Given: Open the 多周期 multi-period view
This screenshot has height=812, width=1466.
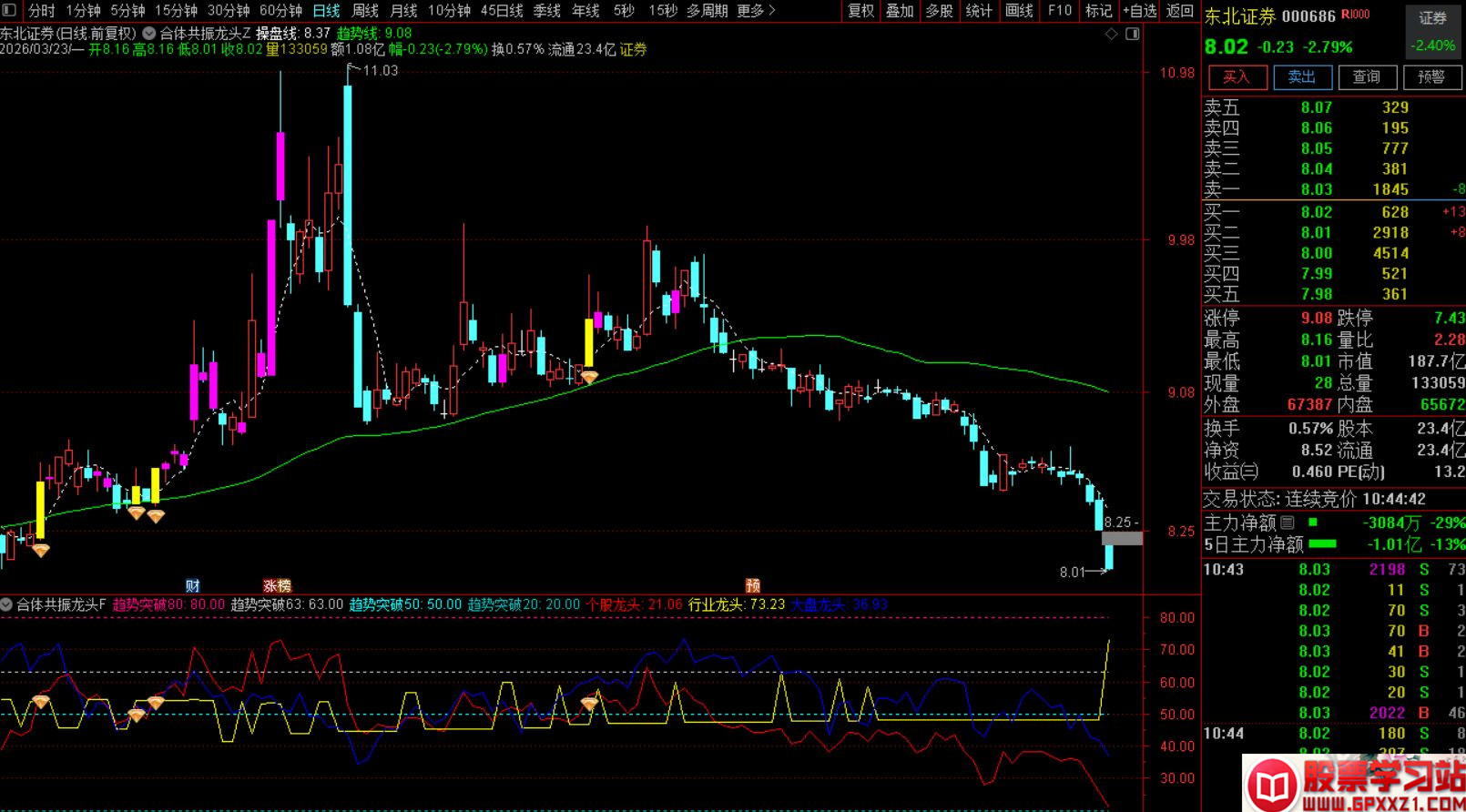Looking at the screenshot, I should pos(708,10).
